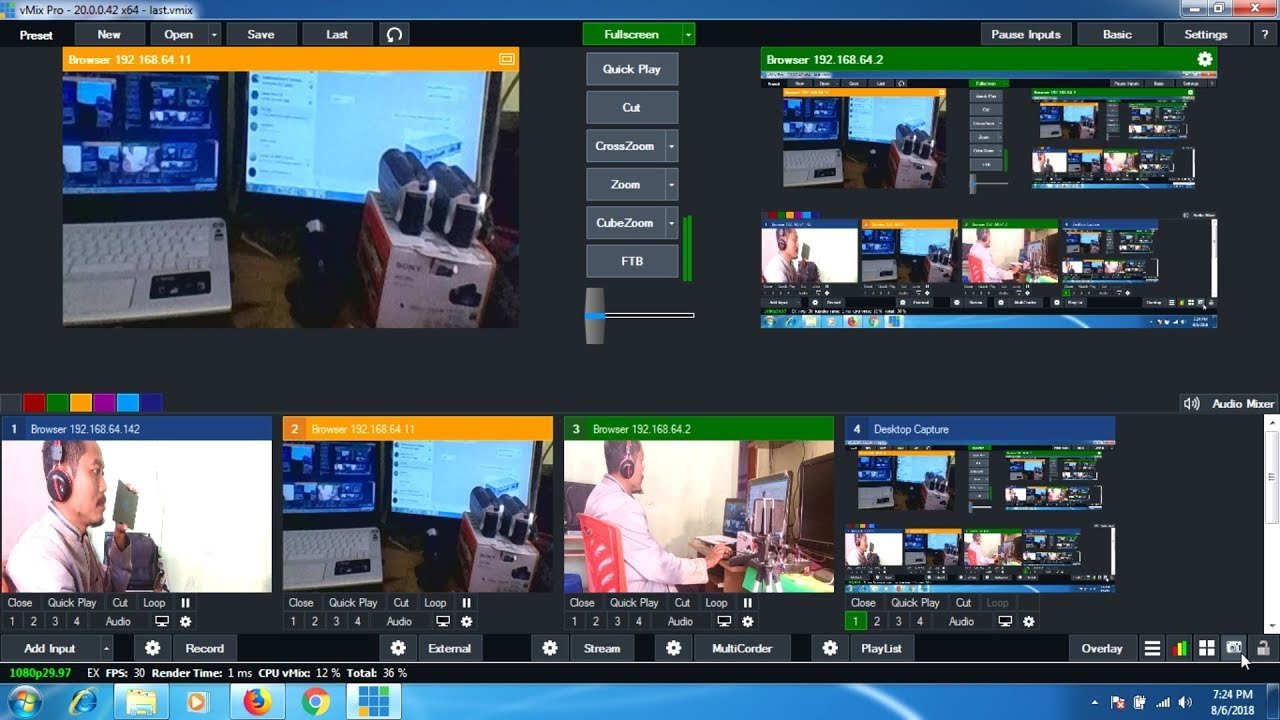Open settings gear on Browser 192.168.64.2 output
The height and width of the screenshot is (720, 1280).
pos(1205,60)
